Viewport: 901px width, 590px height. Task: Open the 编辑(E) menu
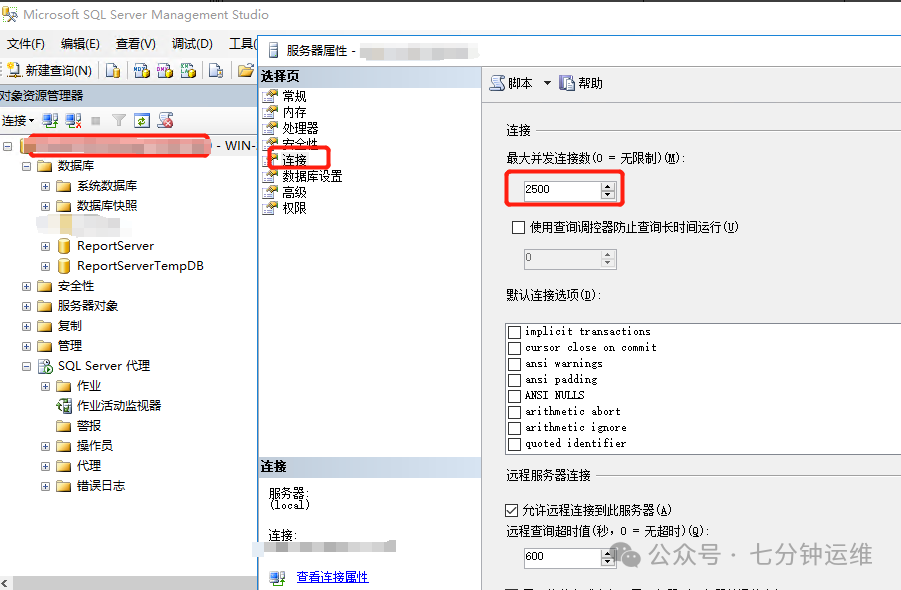tap(80, 44)
